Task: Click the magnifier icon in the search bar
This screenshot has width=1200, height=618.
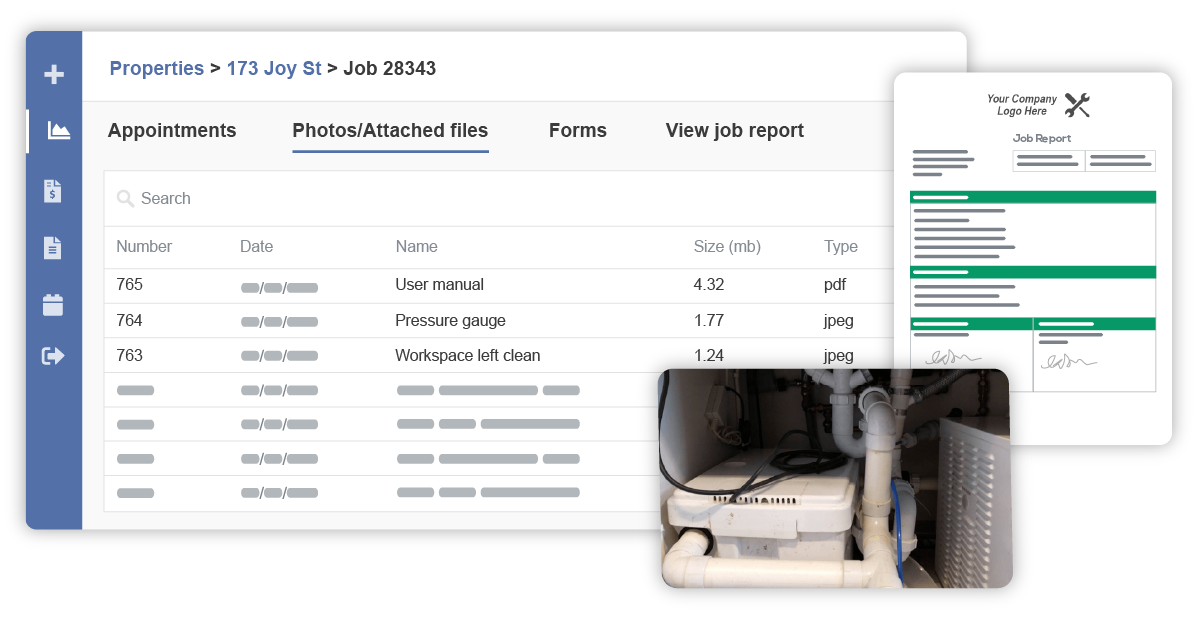Action: coord(125,198)
